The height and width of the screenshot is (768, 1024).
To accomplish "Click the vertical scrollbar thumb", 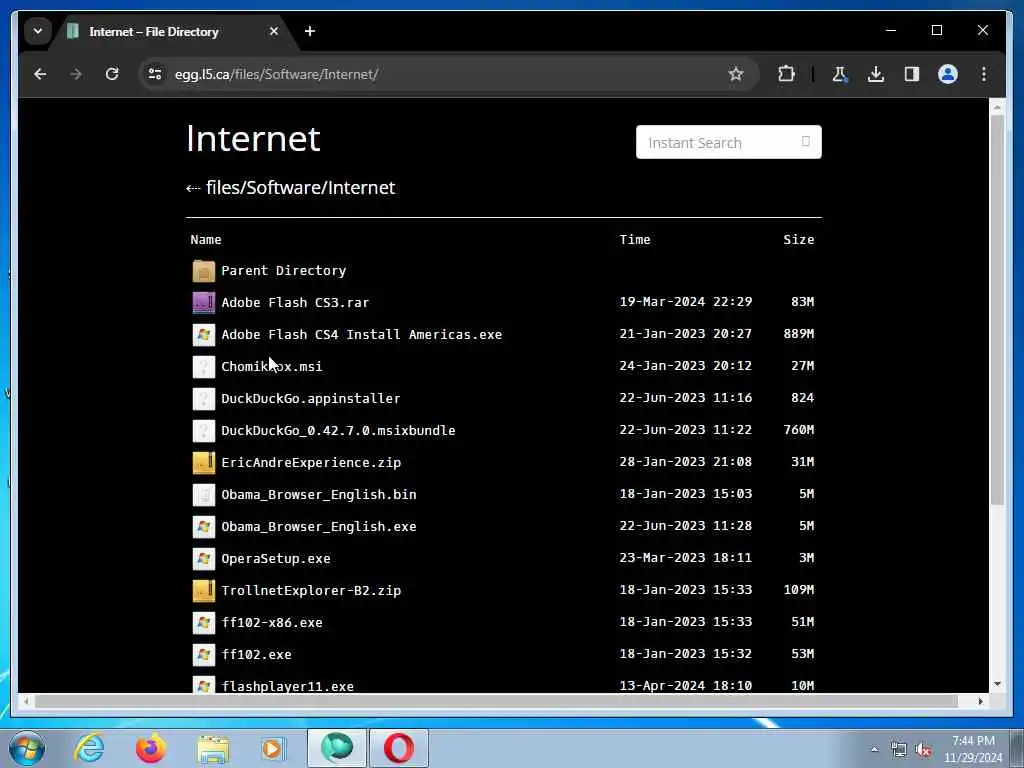I will point(997,310).
